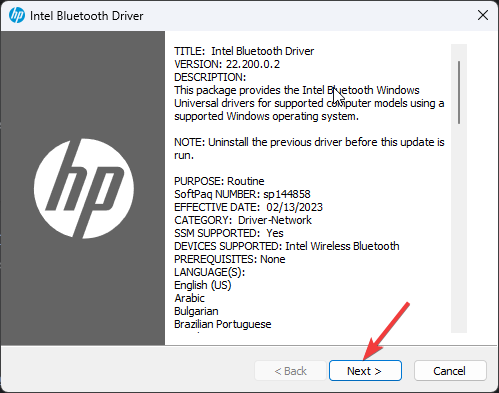Screen dimensions: 499x393
Task: Cancel the driver installation
Action: (x=450, y=370)
